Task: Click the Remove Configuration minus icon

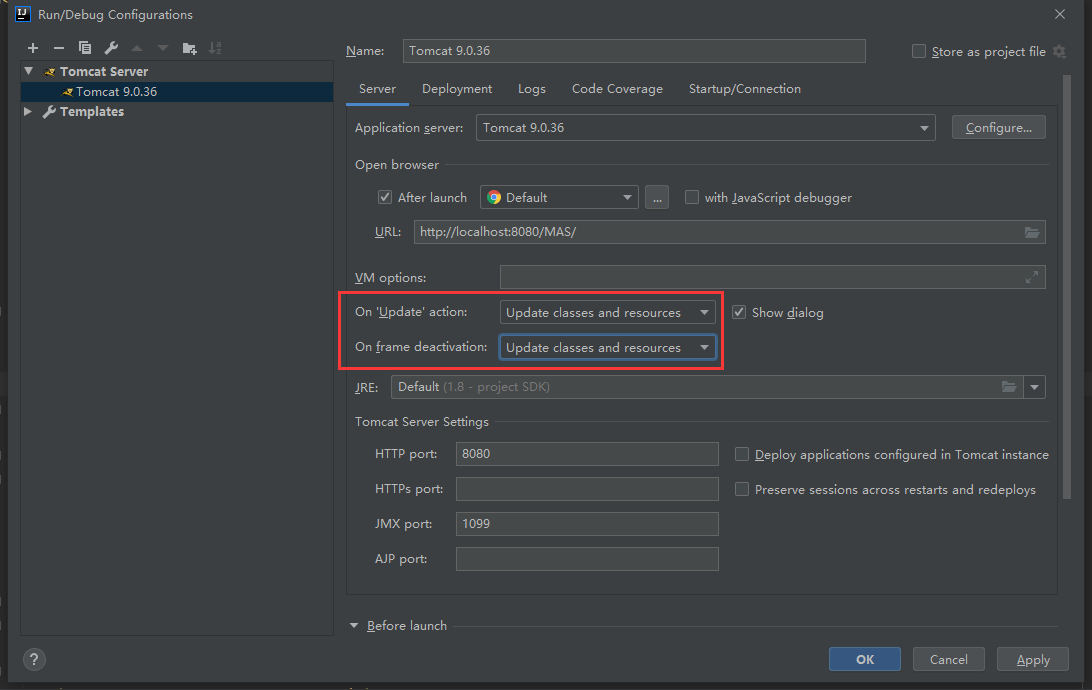Action: point(59,48)
